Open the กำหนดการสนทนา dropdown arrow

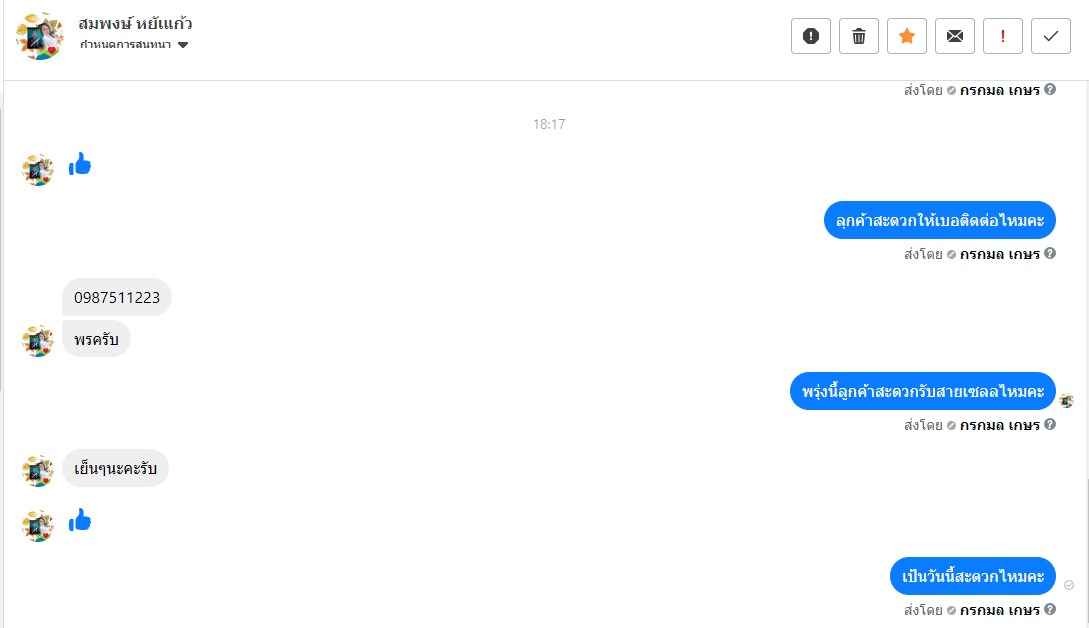pos(183,45)
